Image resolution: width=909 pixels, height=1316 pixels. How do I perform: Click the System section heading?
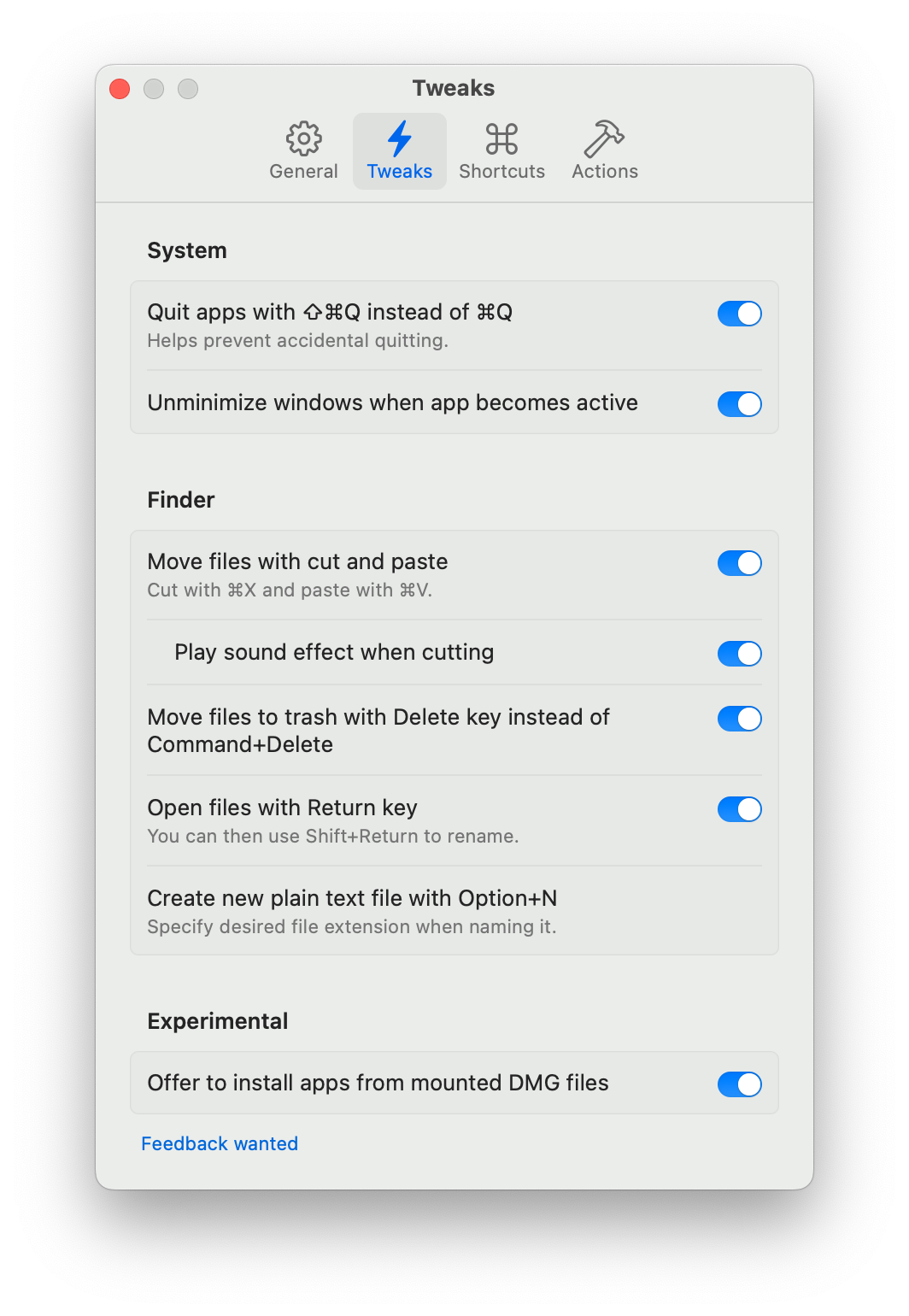(x=187, y=250)
